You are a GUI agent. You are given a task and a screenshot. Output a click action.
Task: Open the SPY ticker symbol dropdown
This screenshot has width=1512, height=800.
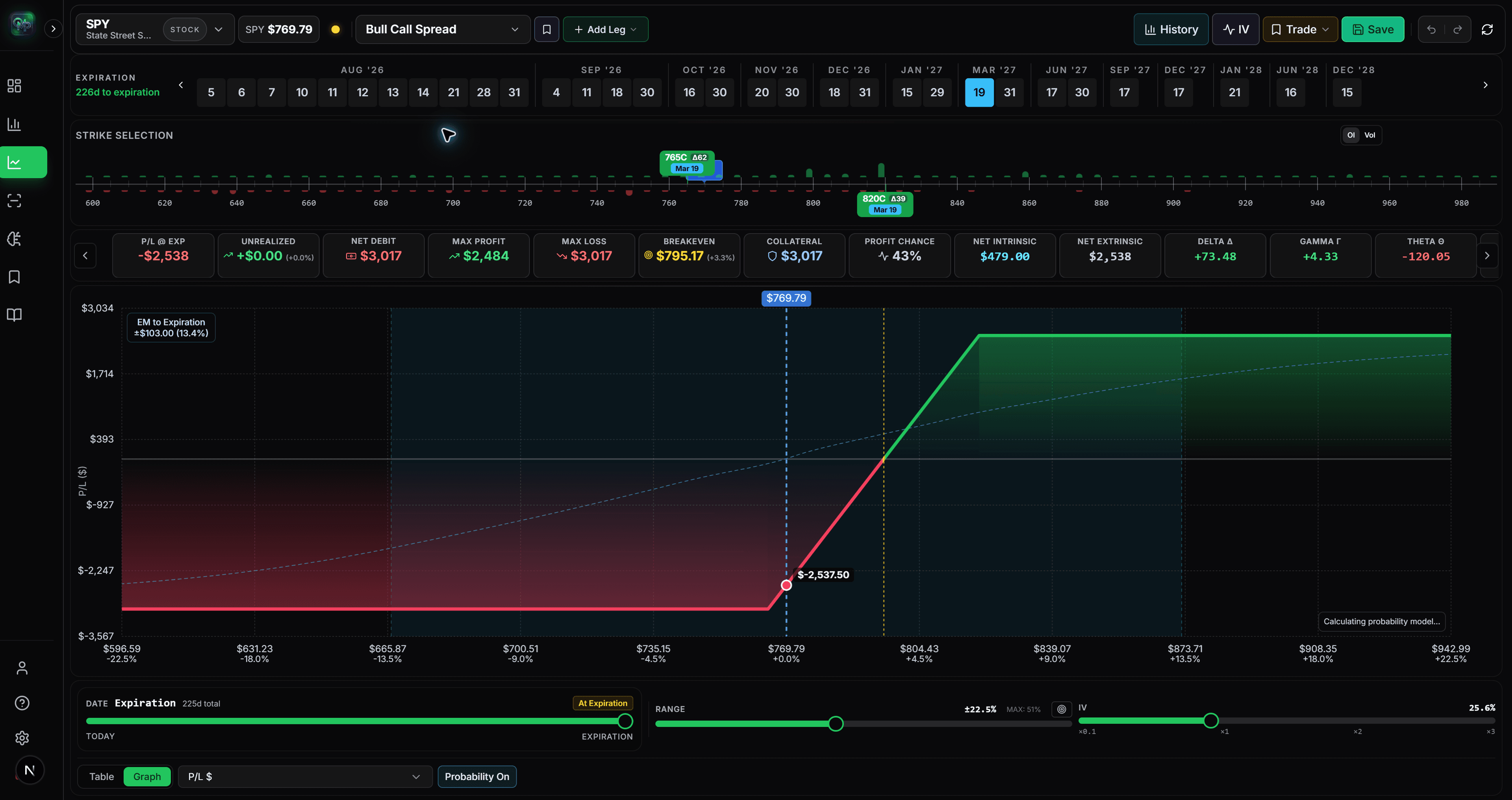coord(155,30)
